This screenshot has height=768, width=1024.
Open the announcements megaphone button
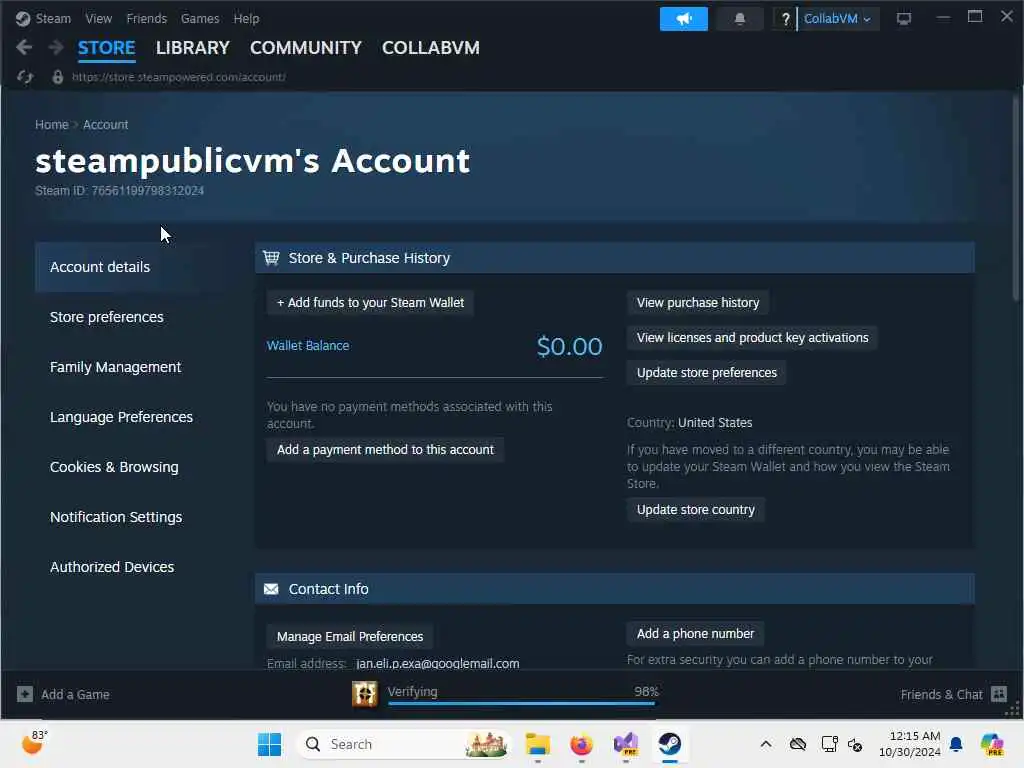683,19
